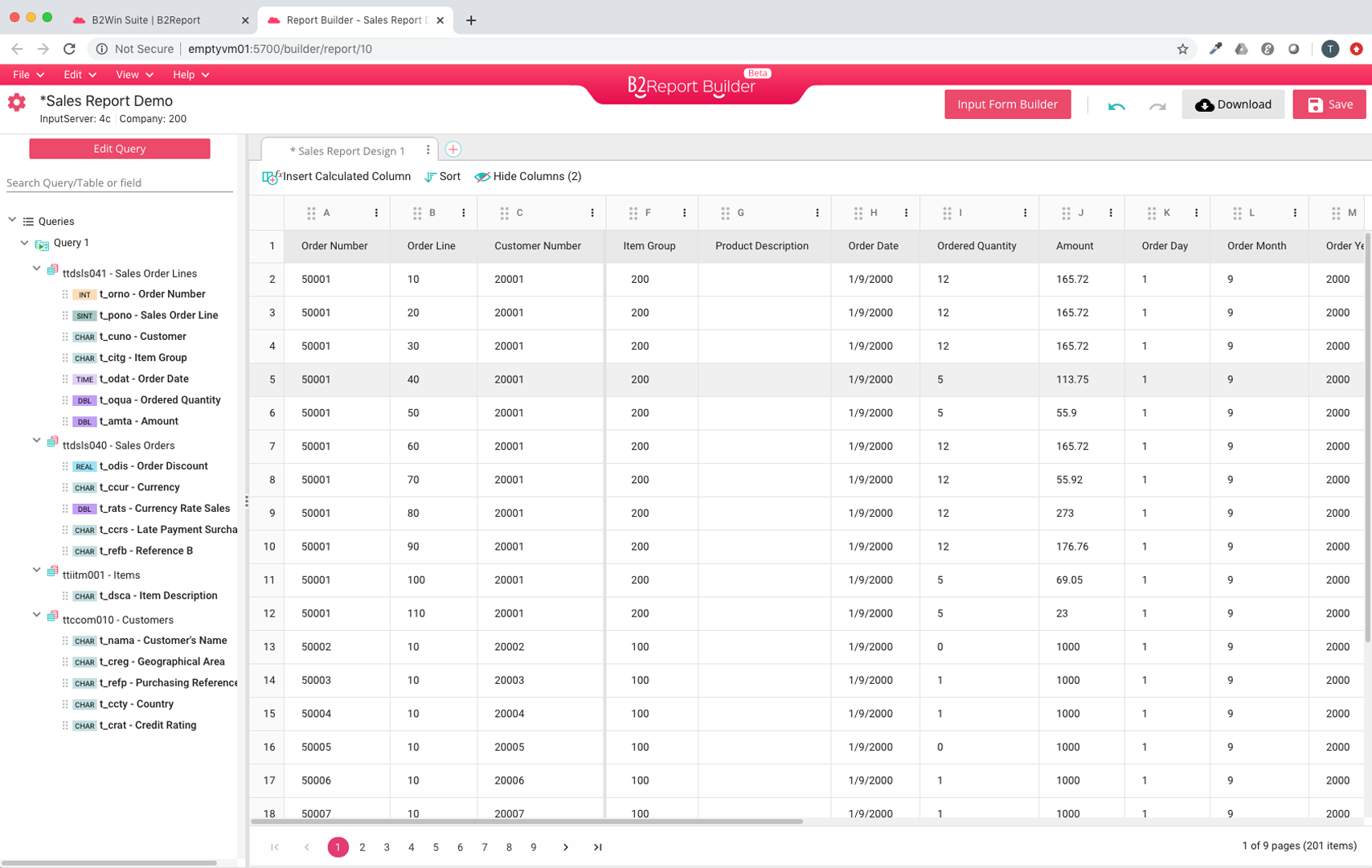
Task: Click the drag handle of column A
Action: pyautogui.click(x=311, y=213)
